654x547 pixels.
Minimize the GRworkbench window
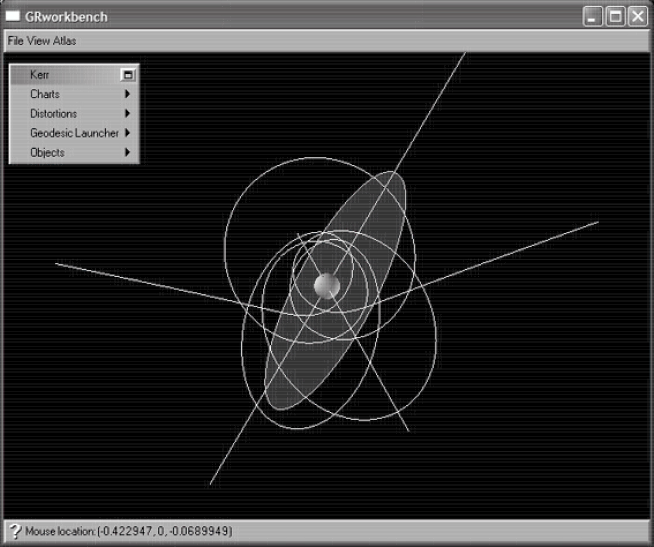pyautogui.click(x=595, y=16)
